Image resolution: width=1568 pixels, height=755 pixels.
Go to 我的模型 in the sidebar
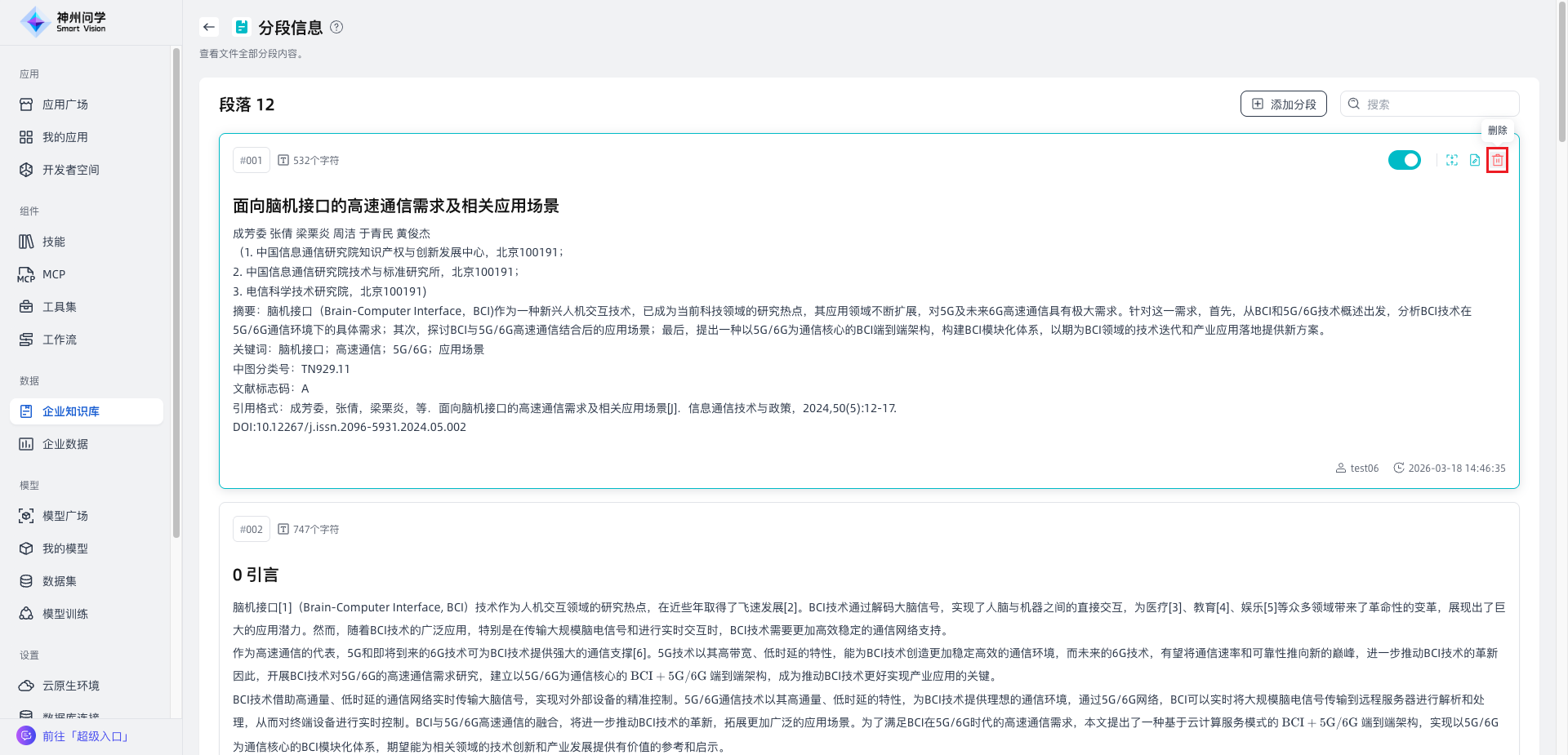coord(87,548)
